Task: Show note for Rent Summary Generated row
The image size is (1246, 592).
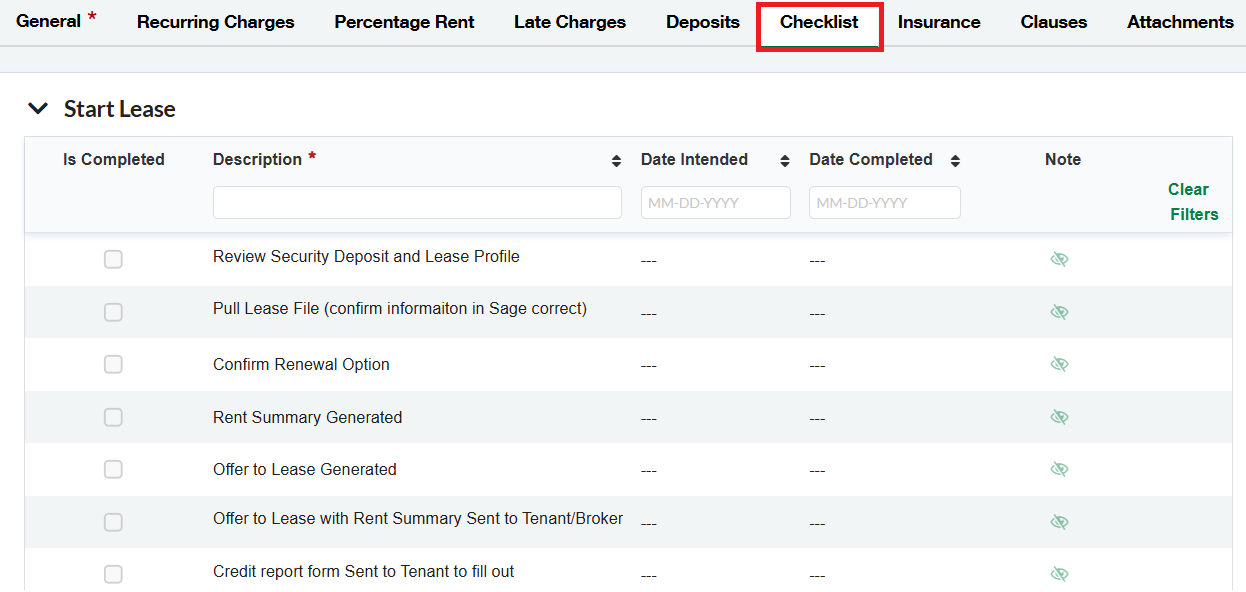Action: click(1060, 417)
